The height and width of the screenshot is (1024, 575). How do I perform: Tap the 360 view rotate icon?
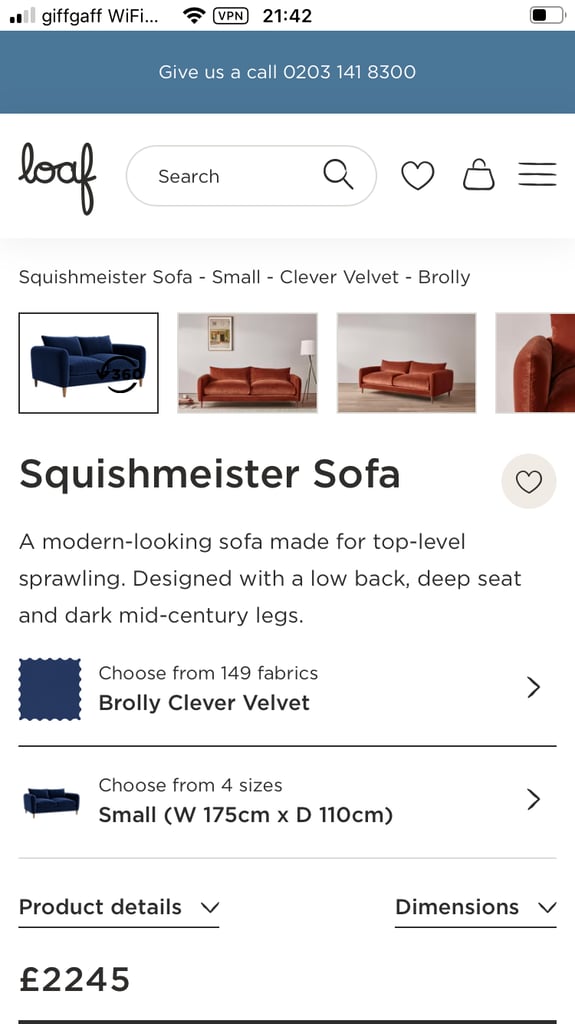(122, 375)
